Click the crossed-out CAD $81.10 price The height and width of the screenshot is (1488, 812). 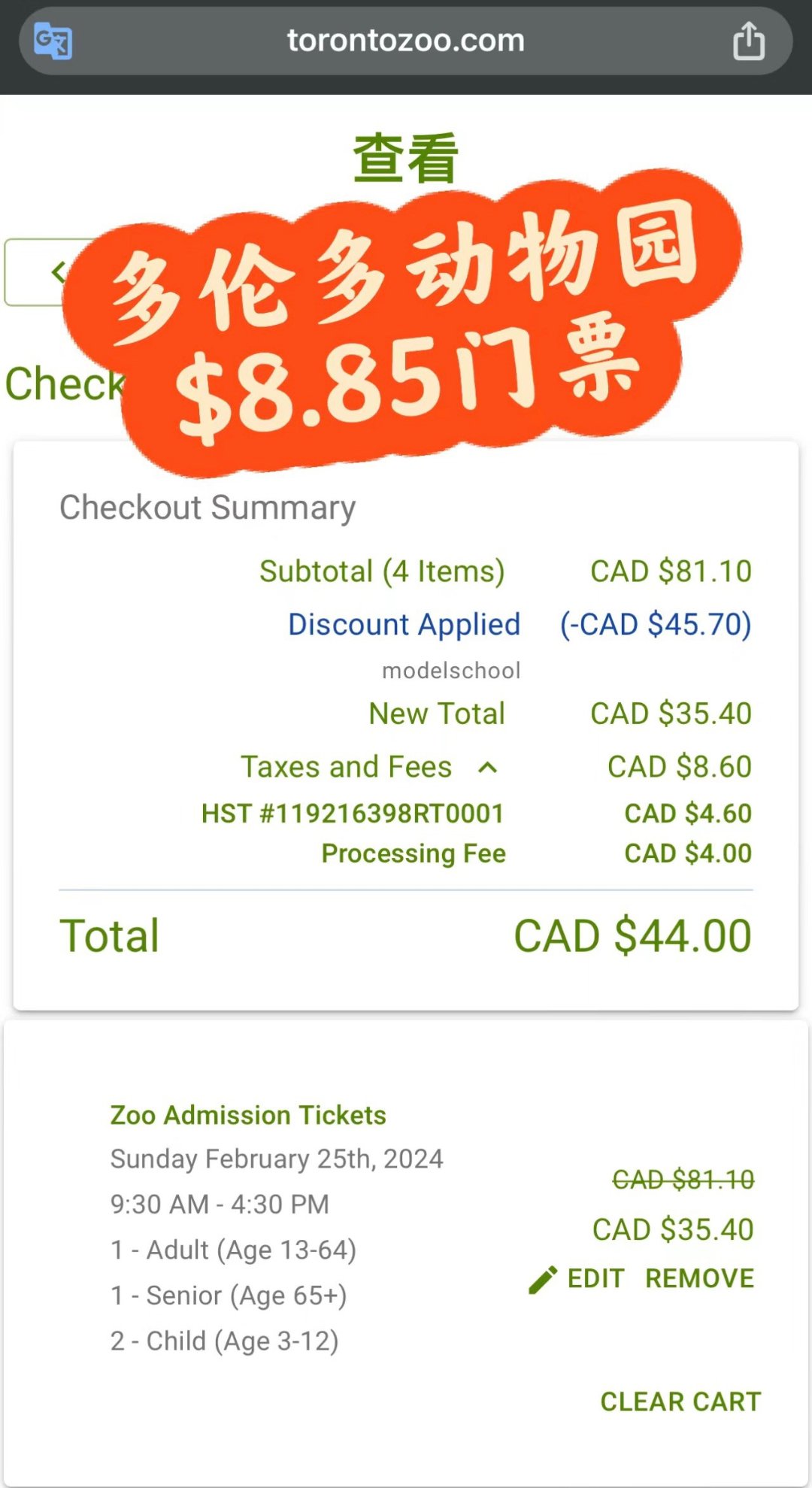683,1179
